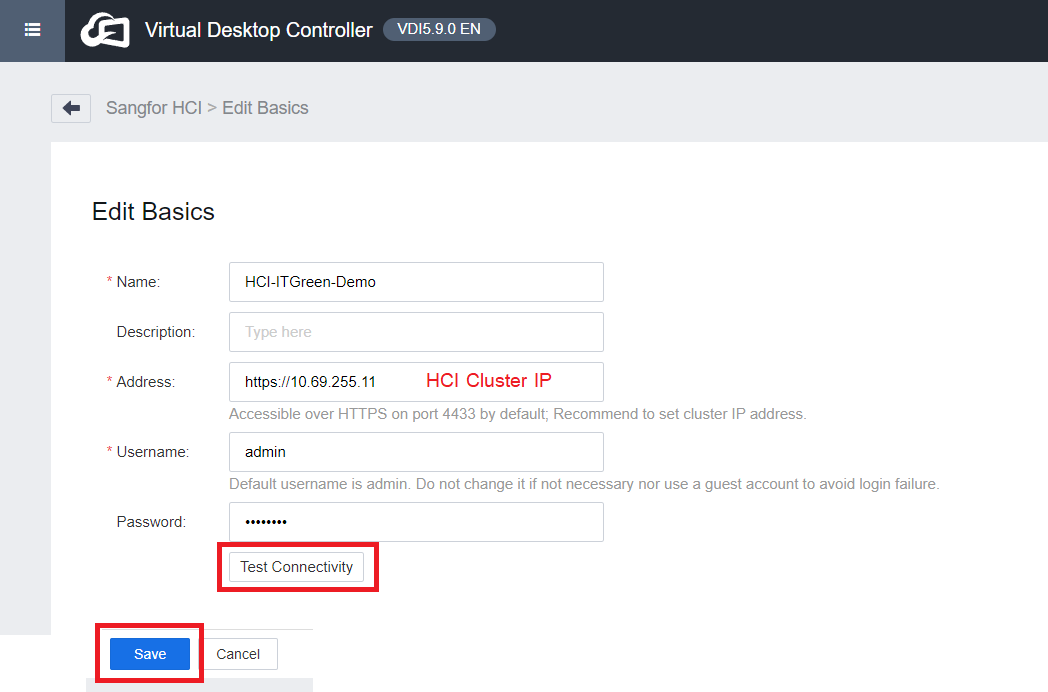The width and height of the screenshot is (1048, 692).
Task: Click the Test Connectivity button
Action: (x=297, y=567)
